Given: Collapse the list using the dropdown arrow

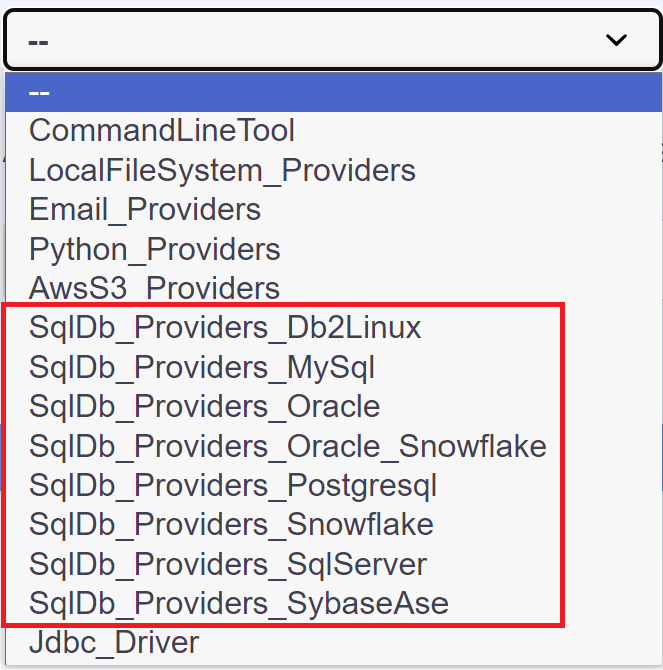Looking at the screenshot, I should (x=616, y=40).
